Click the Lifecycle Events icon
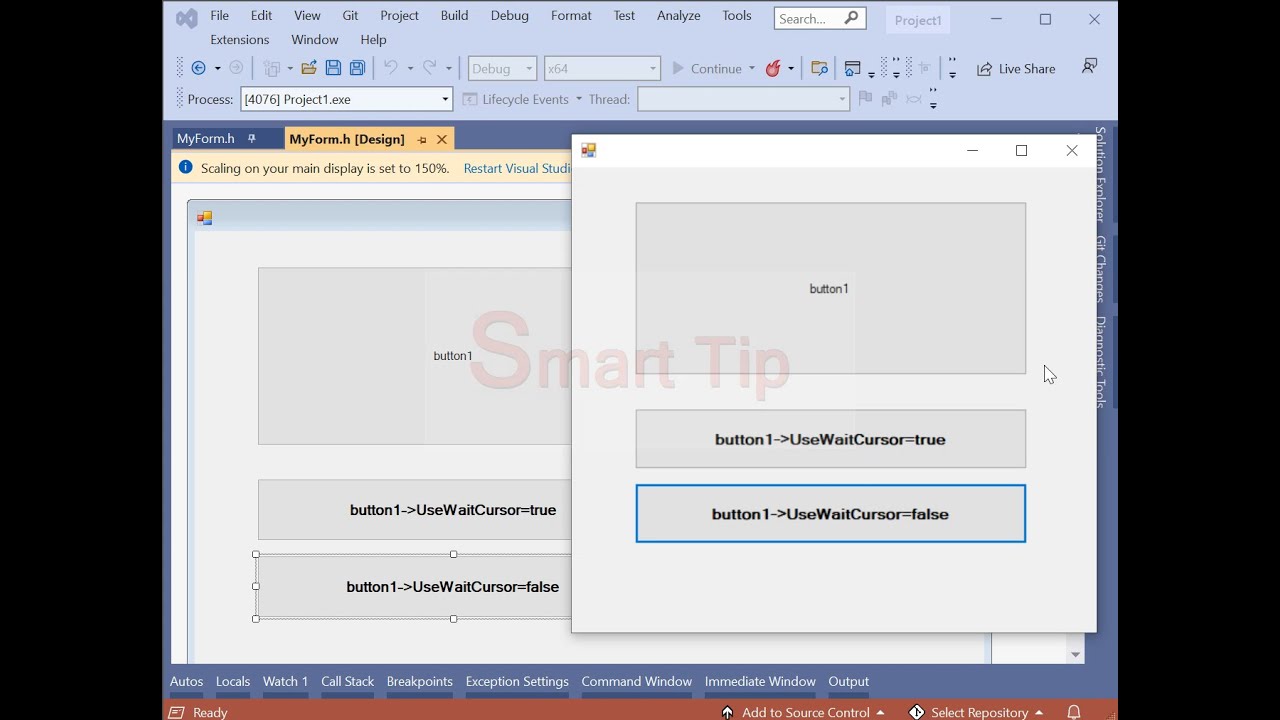This screenshot has width=1280, height=720. (470, 99)
